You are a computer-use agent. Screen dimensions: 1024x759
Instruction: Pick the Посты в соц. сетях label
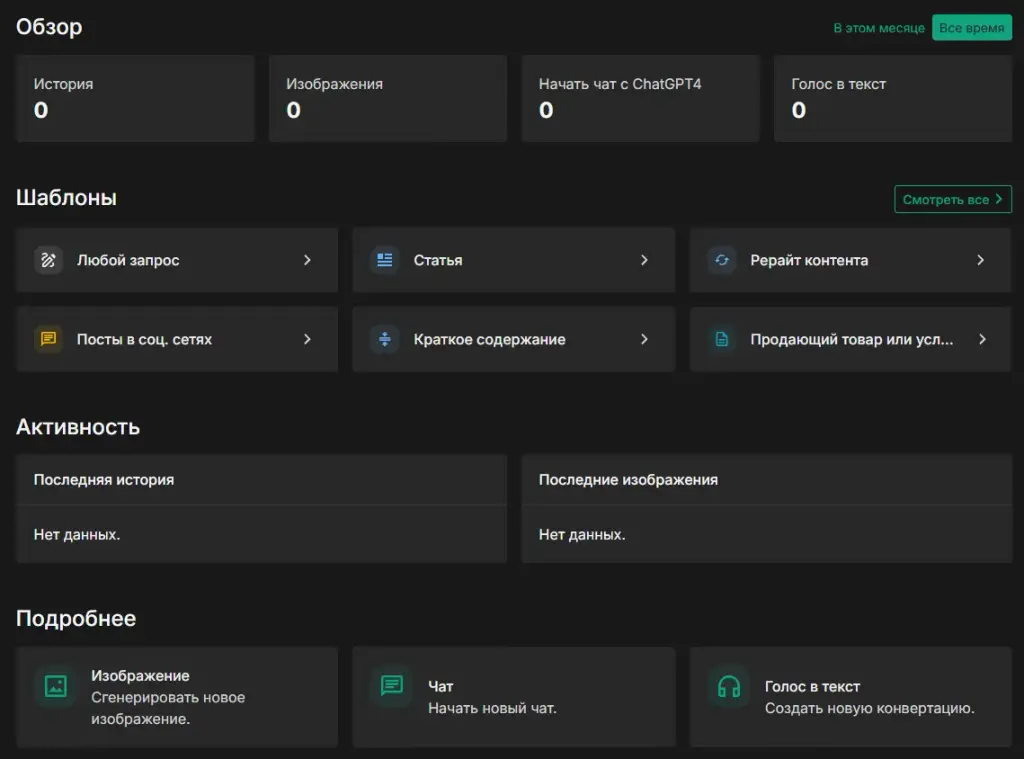[x=144, y=339]
